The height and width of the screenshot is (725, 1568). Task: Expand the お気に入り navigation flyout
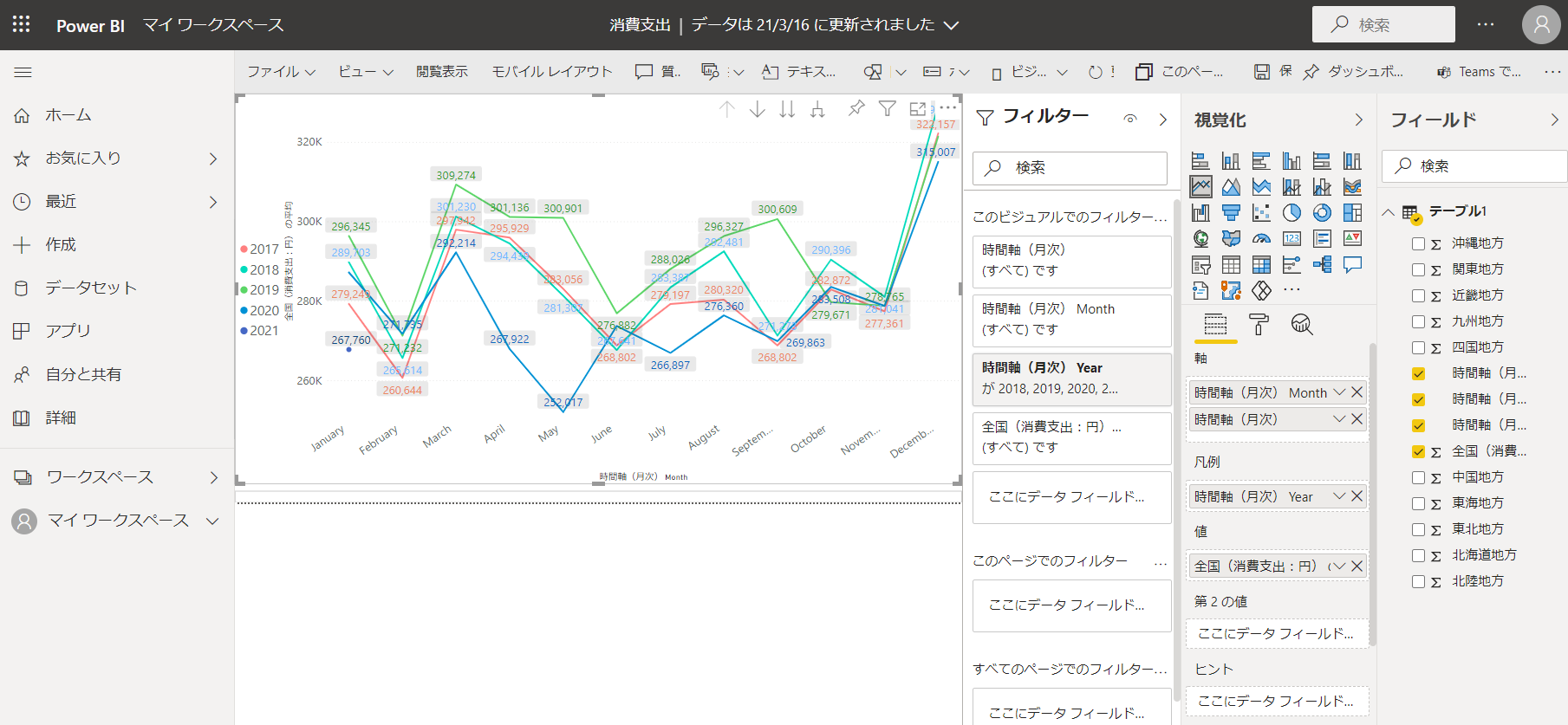(x=213, y=159)
